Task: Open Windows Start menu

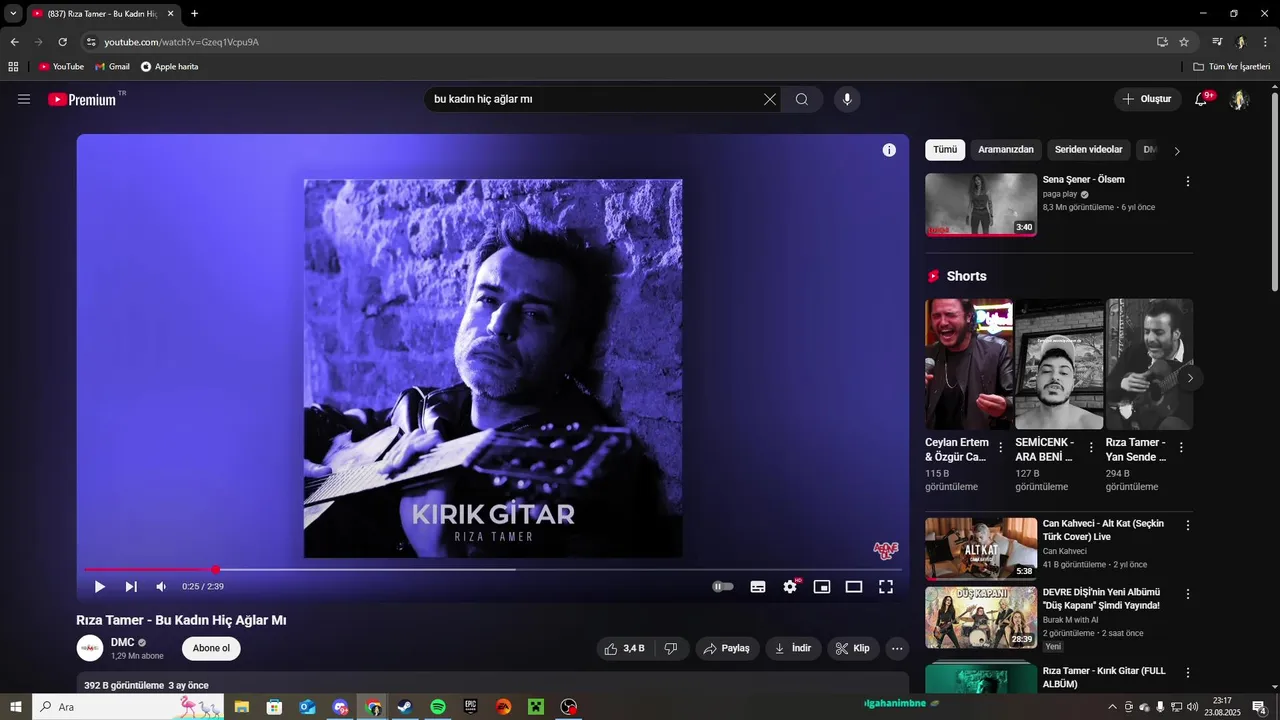Action: [x=16, y=707]
